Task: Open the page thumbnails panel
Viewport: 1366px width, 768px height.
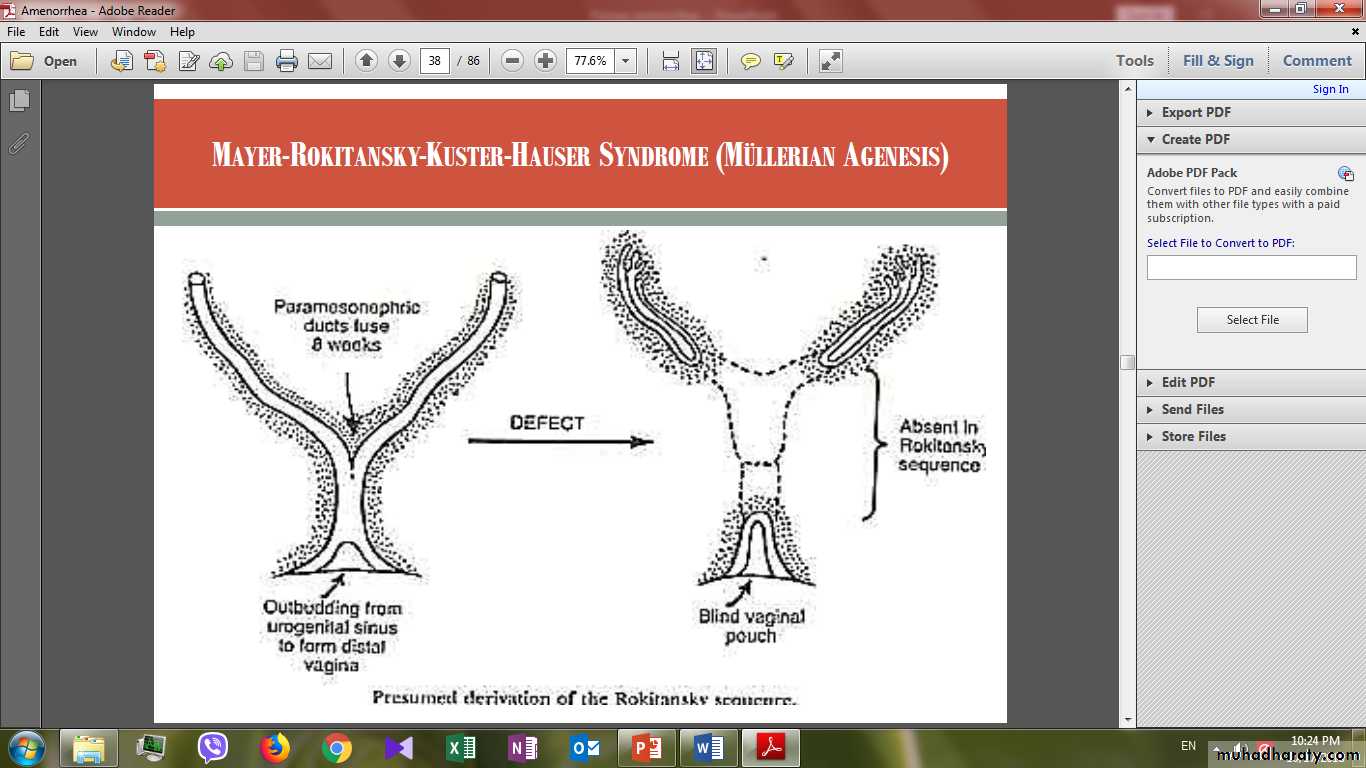Action: (19, 101)
